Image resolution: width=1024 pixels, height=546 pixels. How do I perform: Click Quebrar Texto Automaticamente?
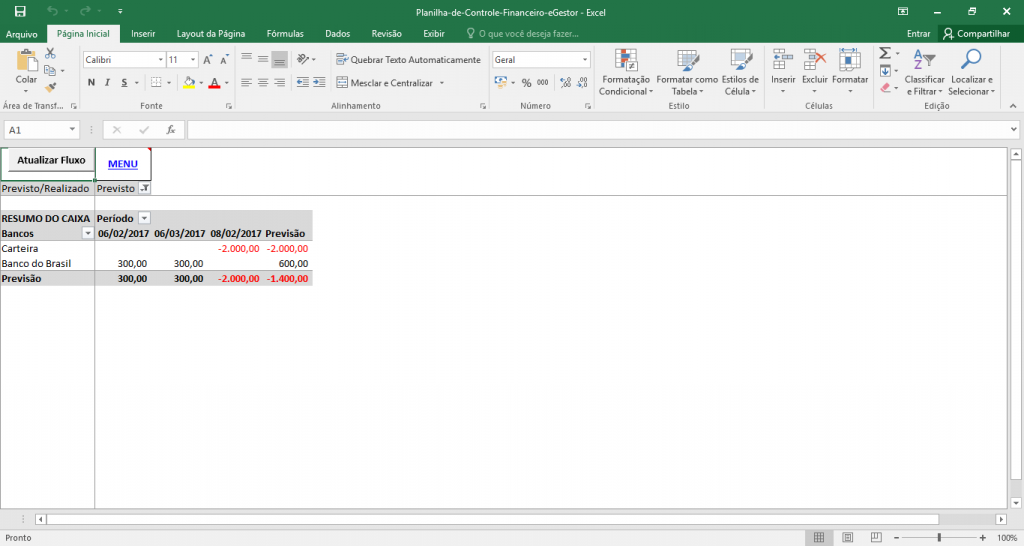[408, 59]
